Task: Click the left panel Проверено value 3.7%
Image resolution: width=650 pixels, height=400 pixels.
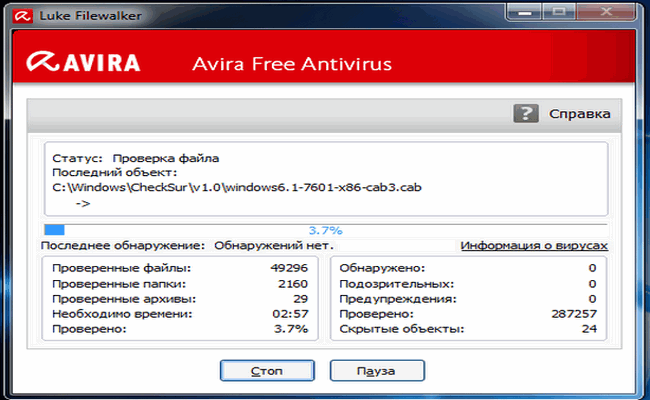Action: [x=291, y=329]
